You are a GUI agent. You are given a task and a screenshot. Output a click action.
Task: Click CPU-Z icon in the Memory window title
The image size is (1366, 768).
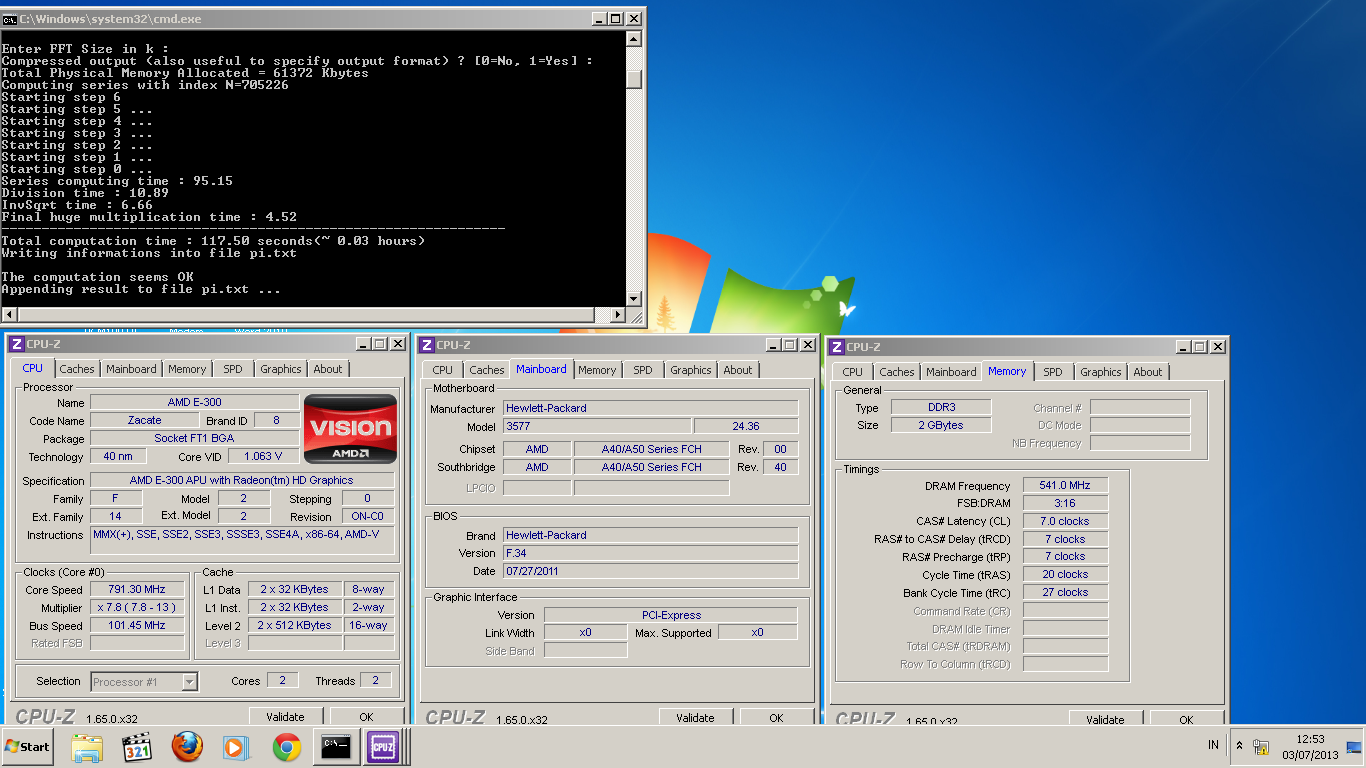pos(836,347)
